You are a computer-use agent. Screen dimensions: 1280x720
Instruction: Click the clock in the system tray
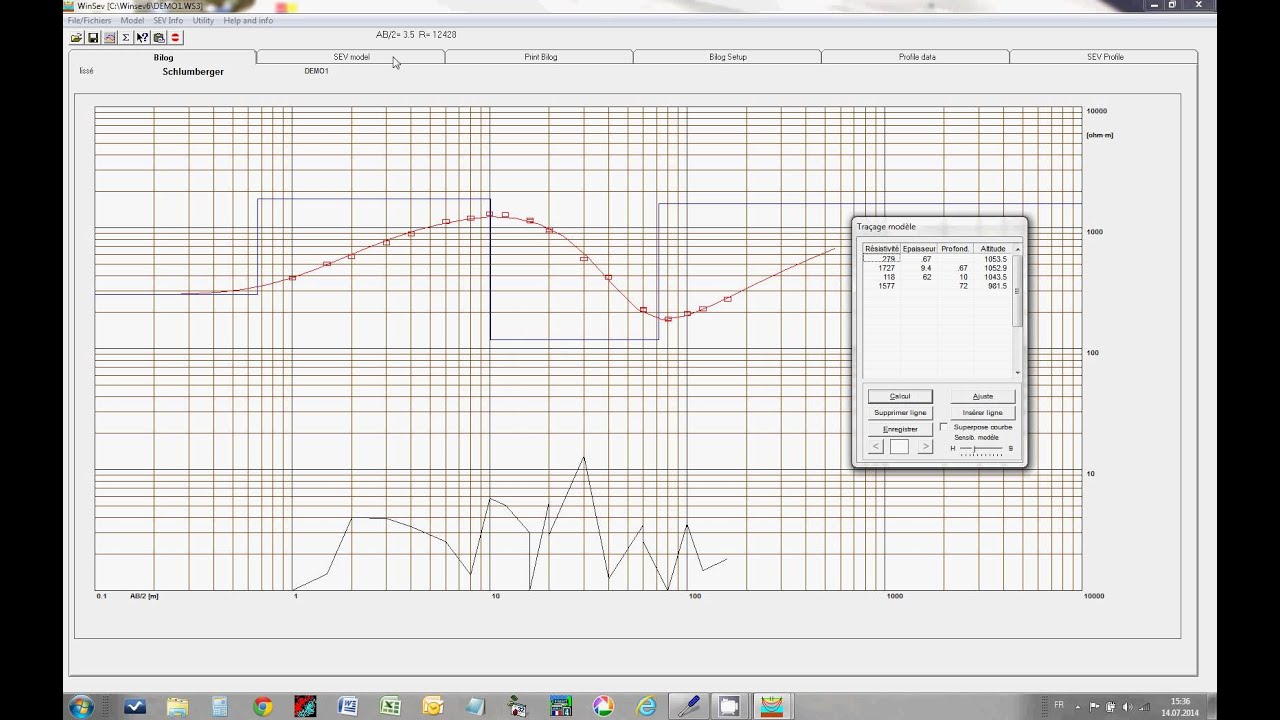click(1180, 707)
